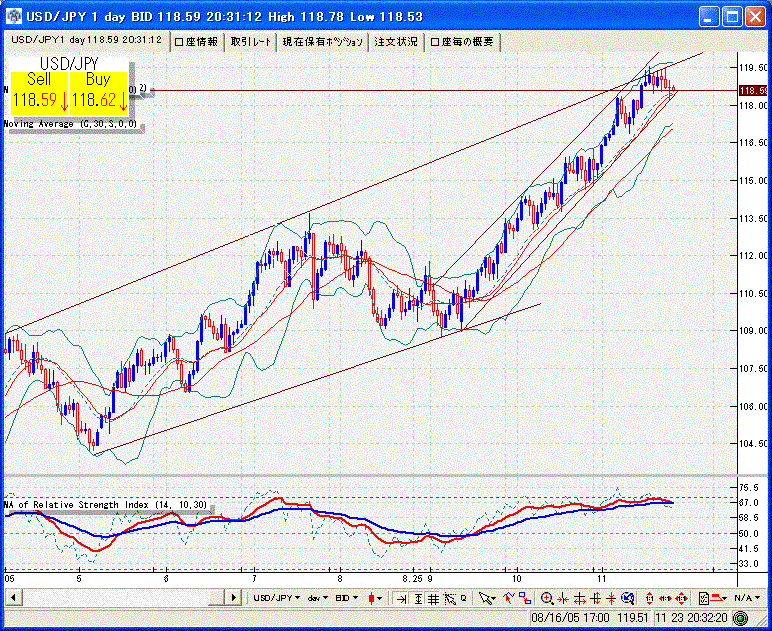The width and height of the screenshot is (772, 631).
Task: Click the Buy 118.62 price button
Action: pyautogui.click(x=98, y=91)
